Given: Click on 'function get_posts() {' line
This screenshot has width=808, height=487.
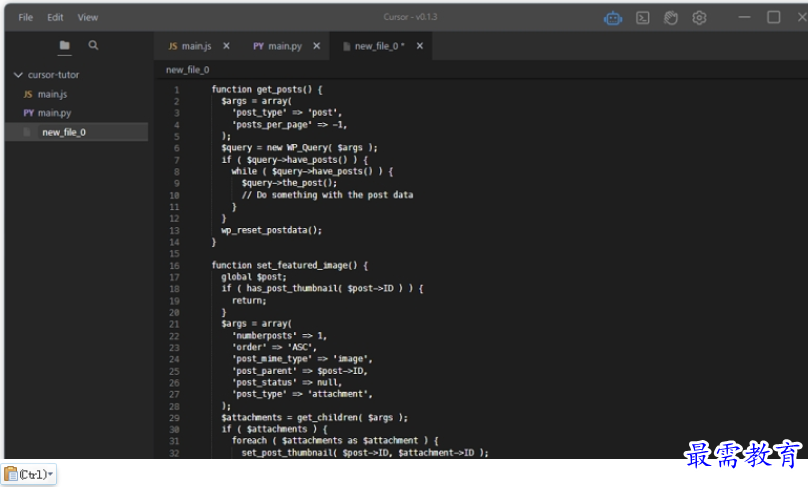Looking at the screenshot, I should click(267, 89).
